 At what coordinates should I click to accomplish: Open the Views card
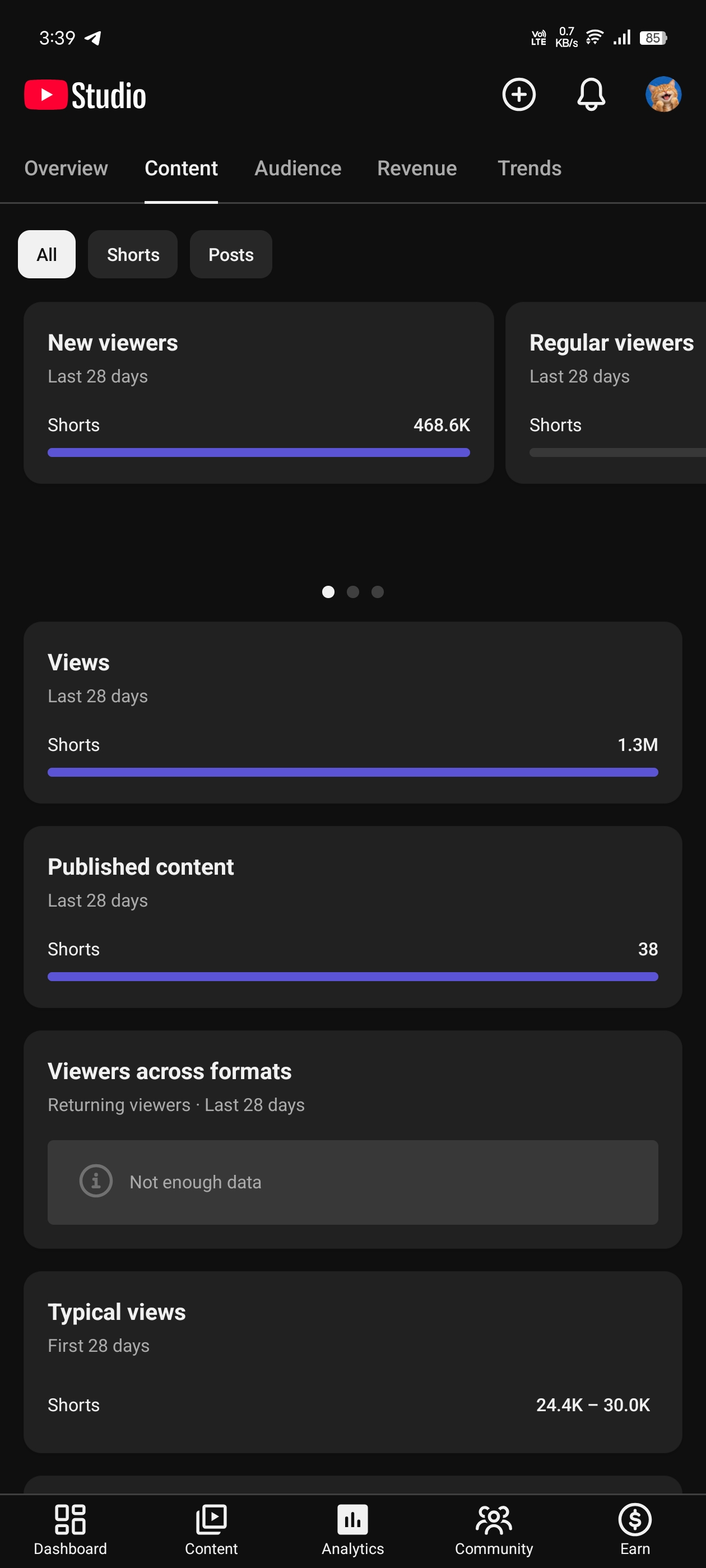pos(352,712)
